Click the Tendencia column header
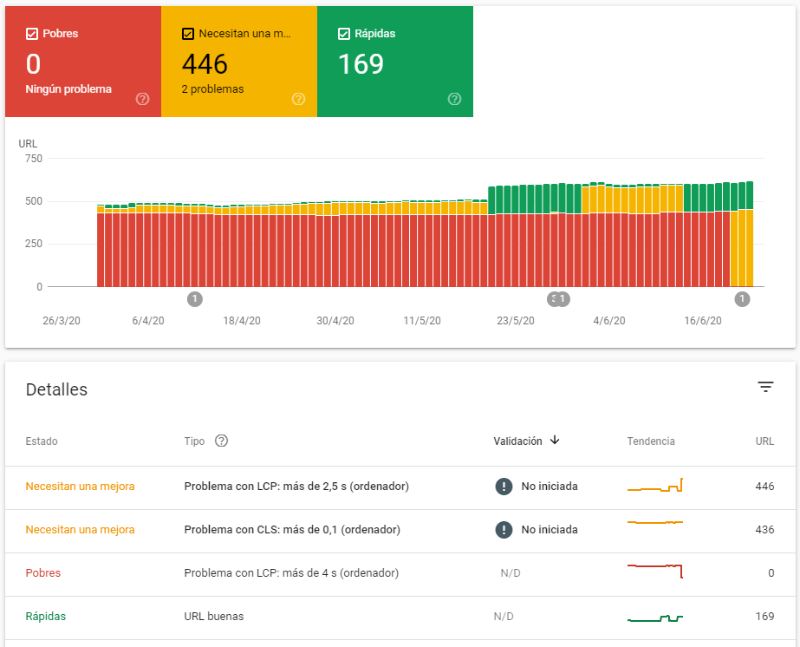 point(651,441)
